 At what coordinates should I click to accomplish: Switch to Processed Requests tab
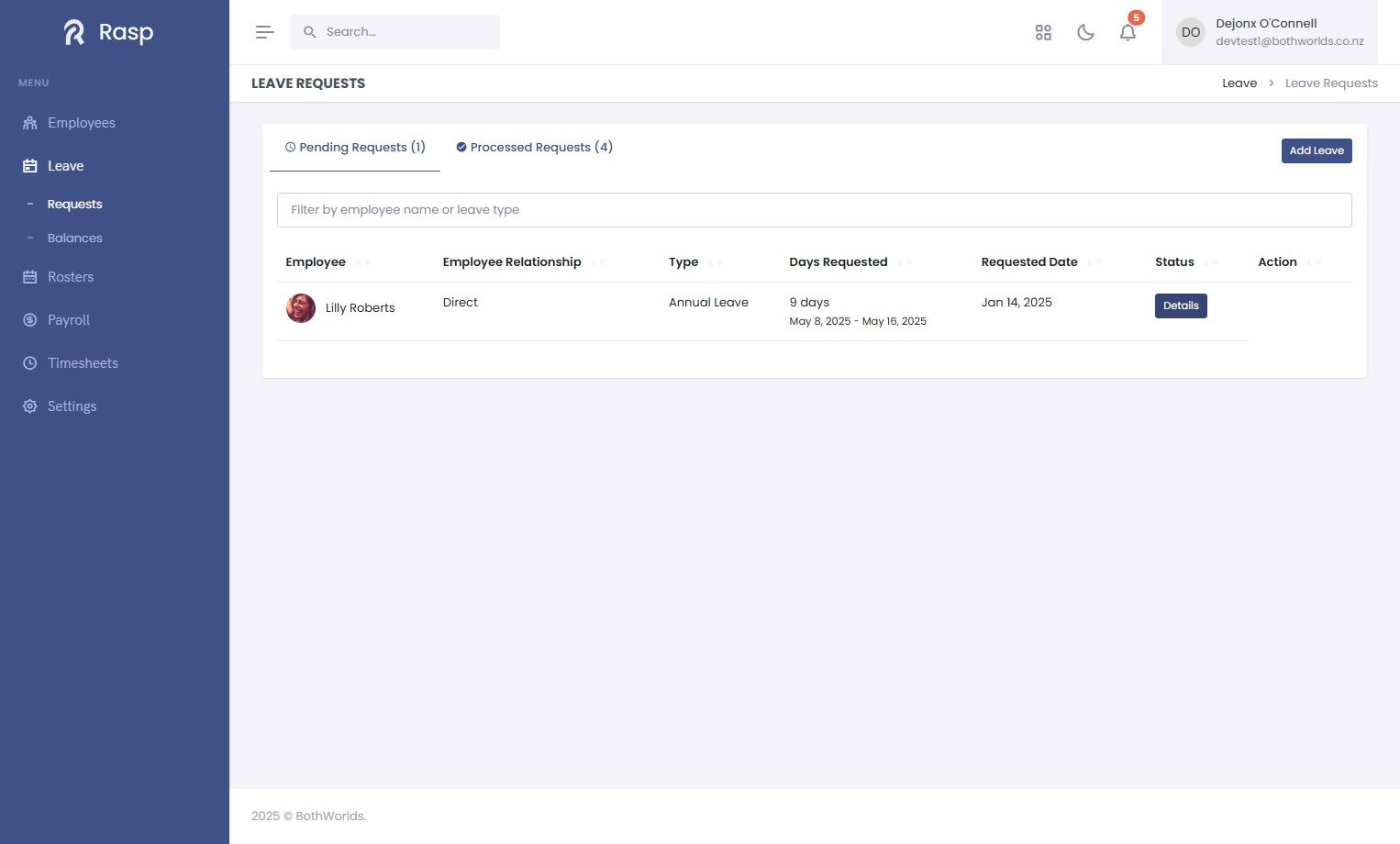coord(534,147)
